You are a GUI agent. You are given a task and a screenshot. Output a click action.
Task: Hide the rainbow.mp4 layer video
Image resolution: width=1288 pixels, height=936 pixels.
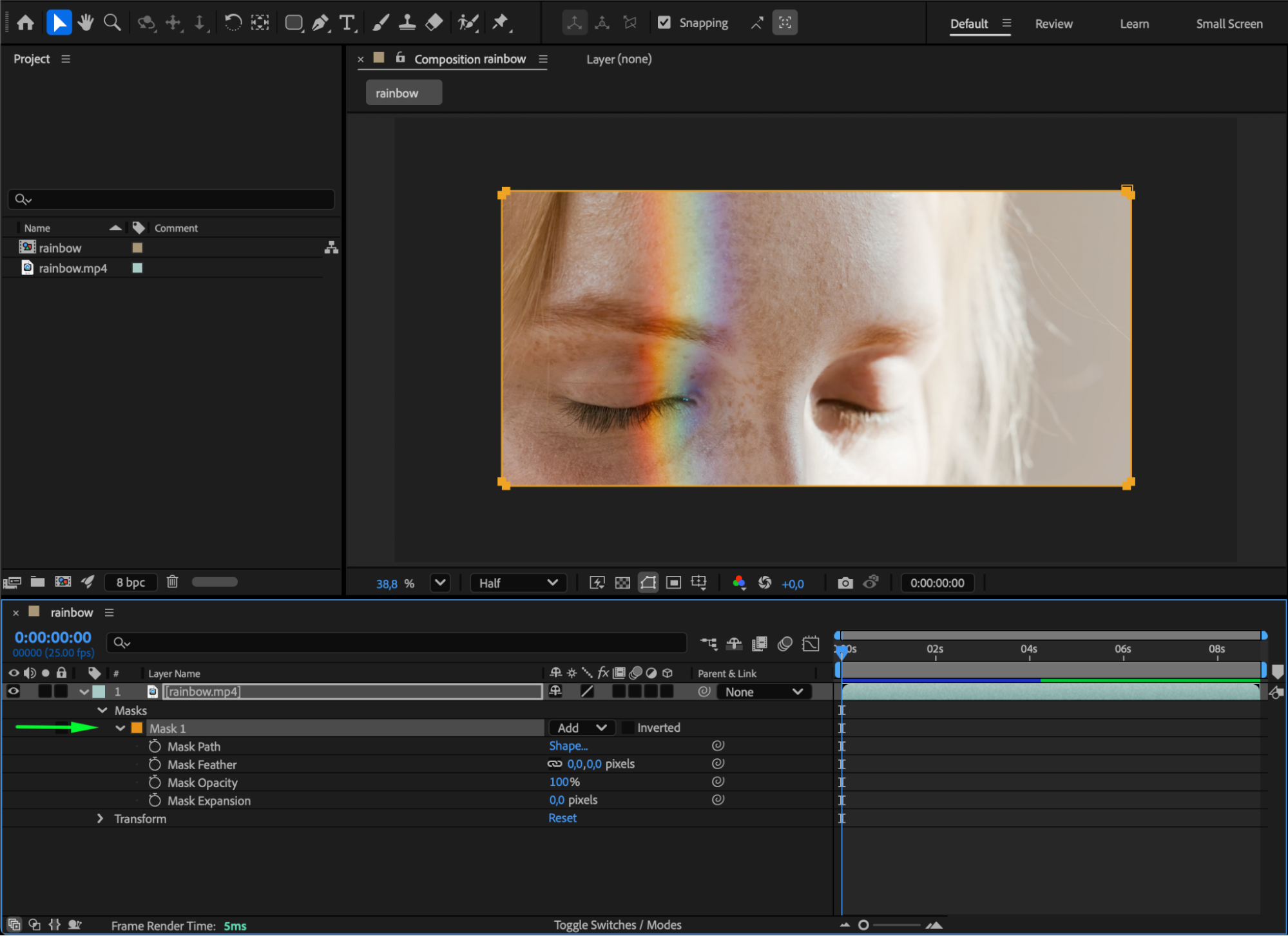13,691
